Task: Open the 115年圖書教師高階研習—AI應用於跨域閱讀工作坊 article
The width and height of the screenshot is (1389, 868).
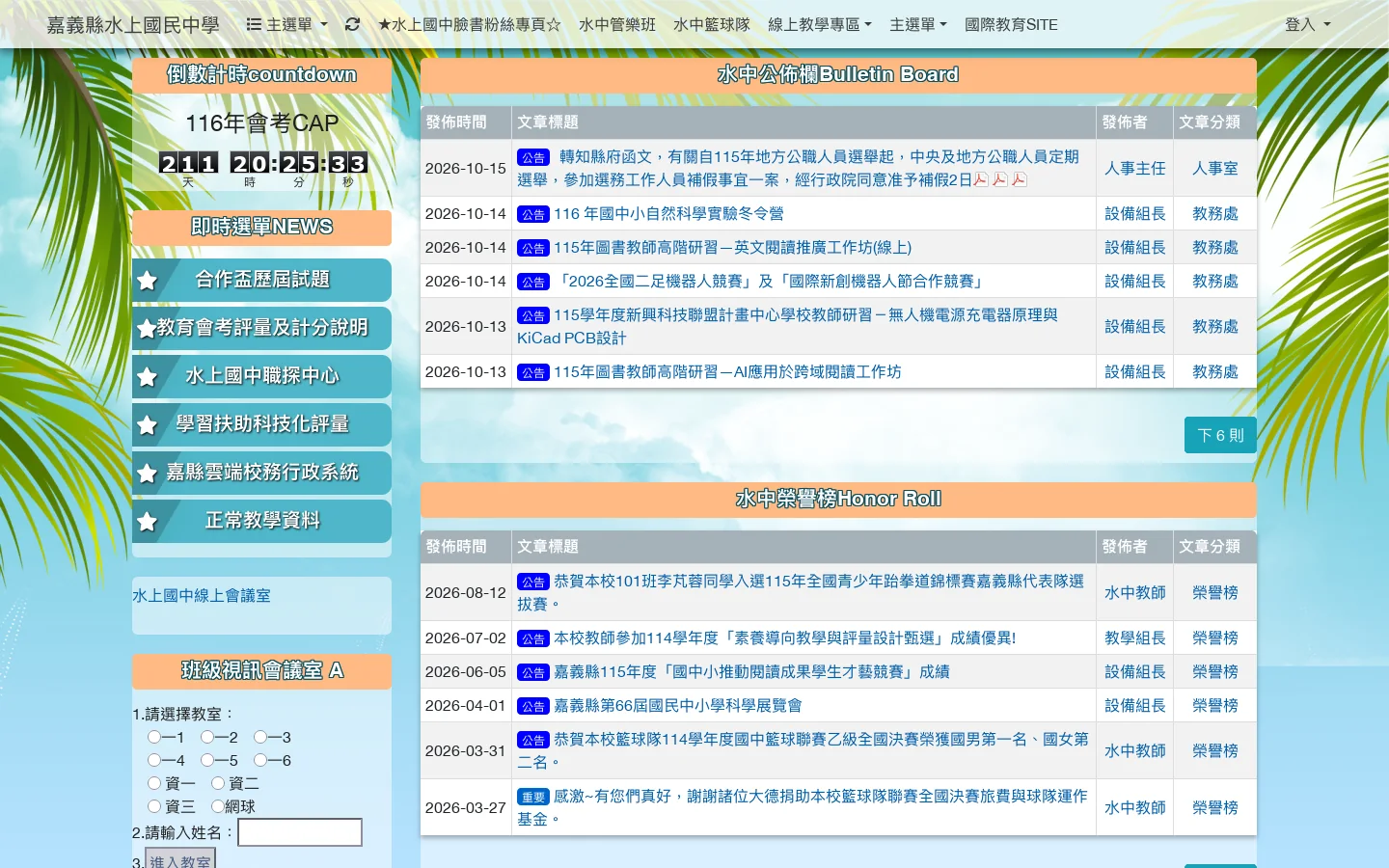Action: click(727, 371)
